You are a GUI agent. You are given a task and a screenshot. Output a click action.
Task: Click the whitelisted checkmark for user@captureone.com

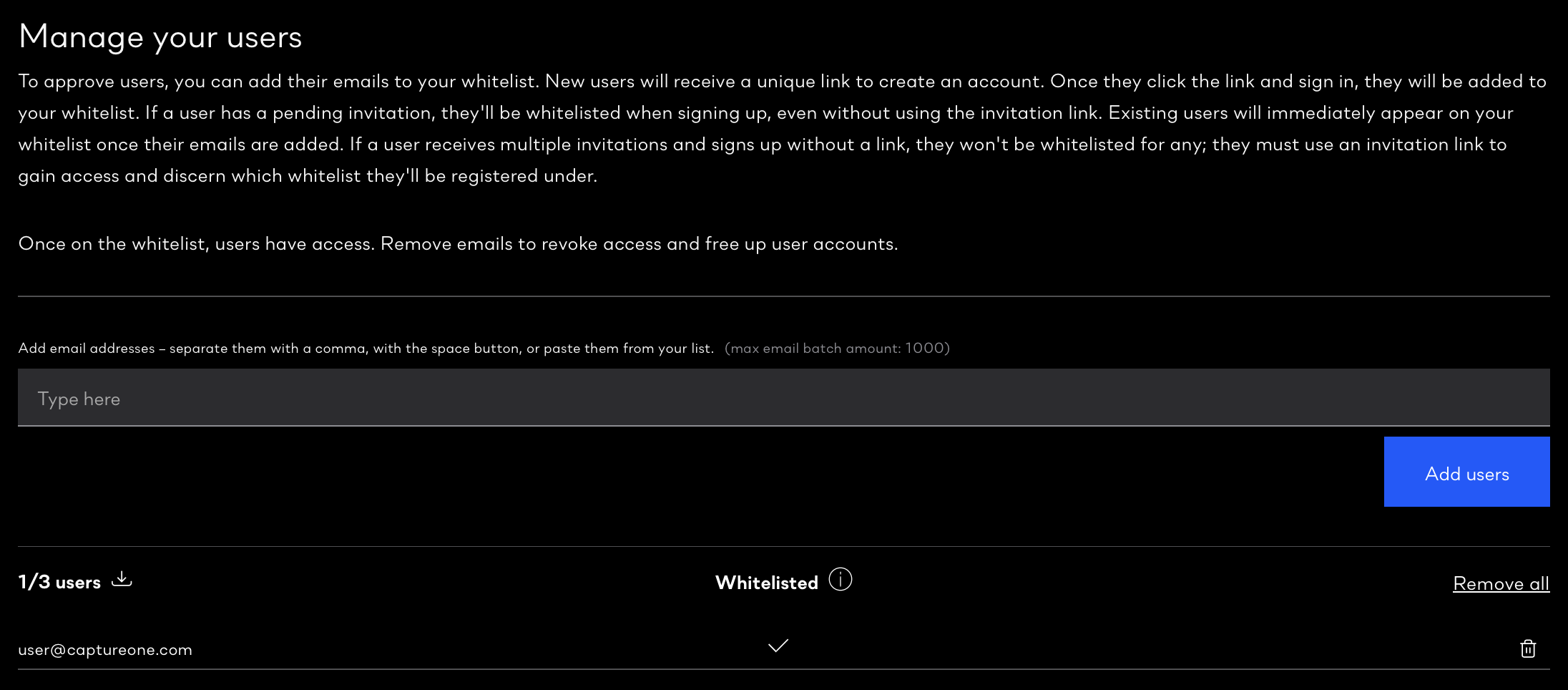[x=778, y=646]
